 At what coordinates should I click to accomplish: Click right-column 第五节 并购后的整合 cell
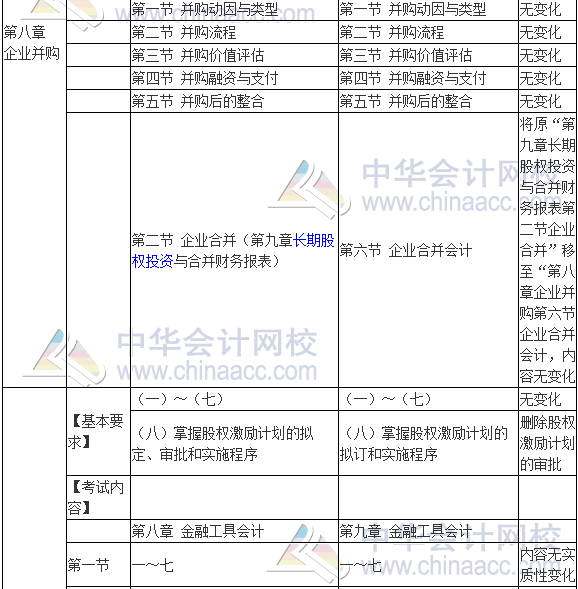tap(428, 101)
